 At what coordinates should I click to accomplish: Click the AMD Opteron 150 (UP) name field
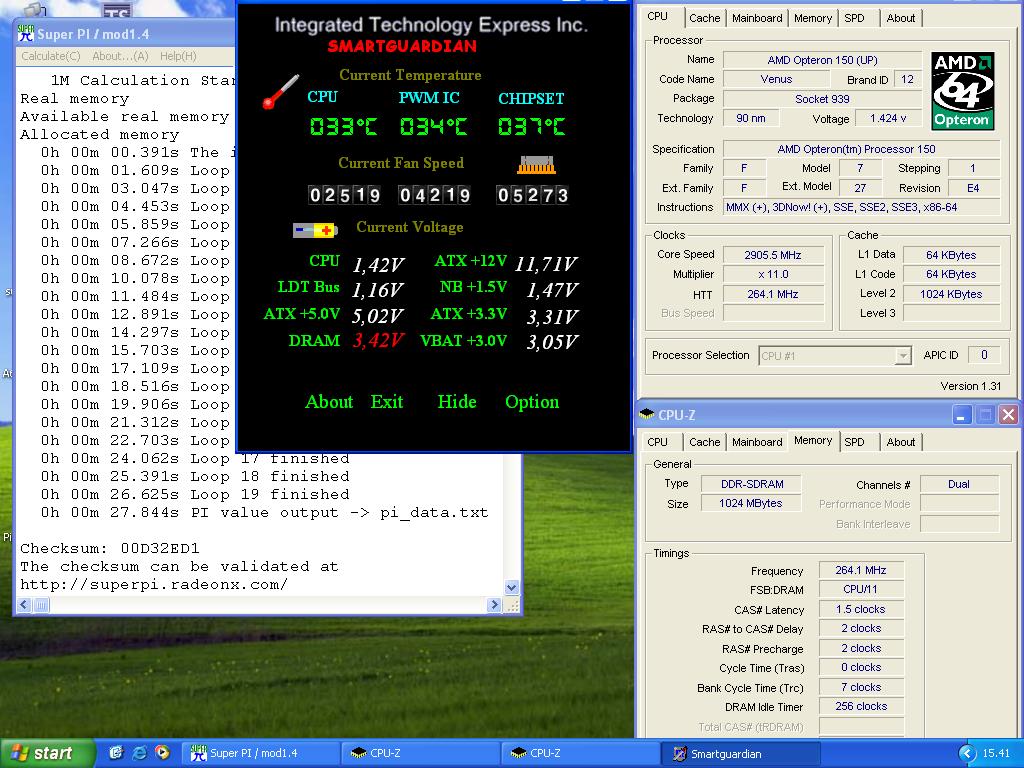click(822, 60)
